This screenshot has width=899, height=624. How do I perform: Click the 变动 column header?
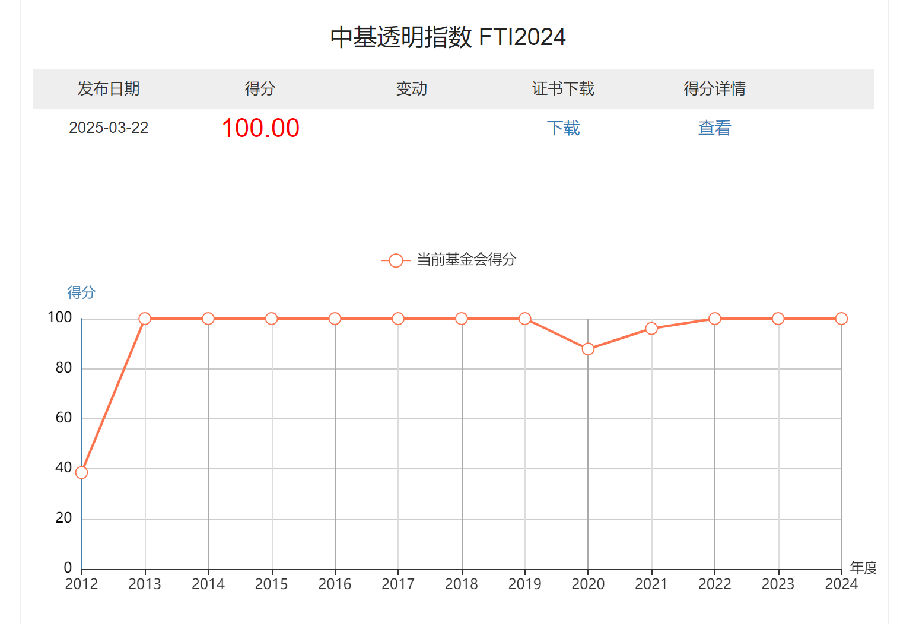pos(411,89)
